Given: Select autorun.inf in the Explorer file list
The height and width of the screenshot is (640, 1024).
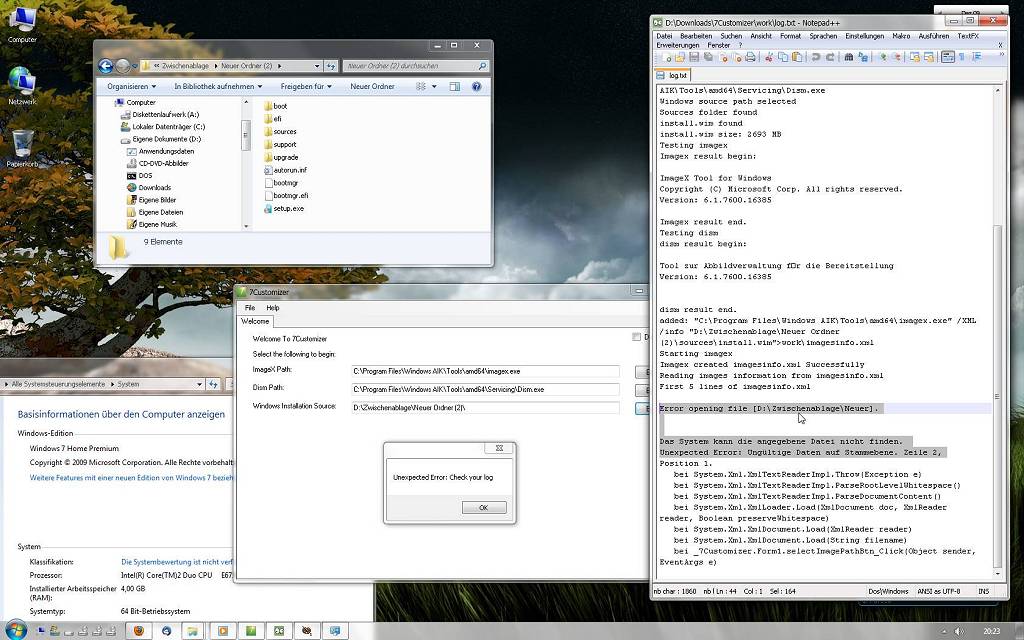Looking at the screenshot, I should coord(285,170).
